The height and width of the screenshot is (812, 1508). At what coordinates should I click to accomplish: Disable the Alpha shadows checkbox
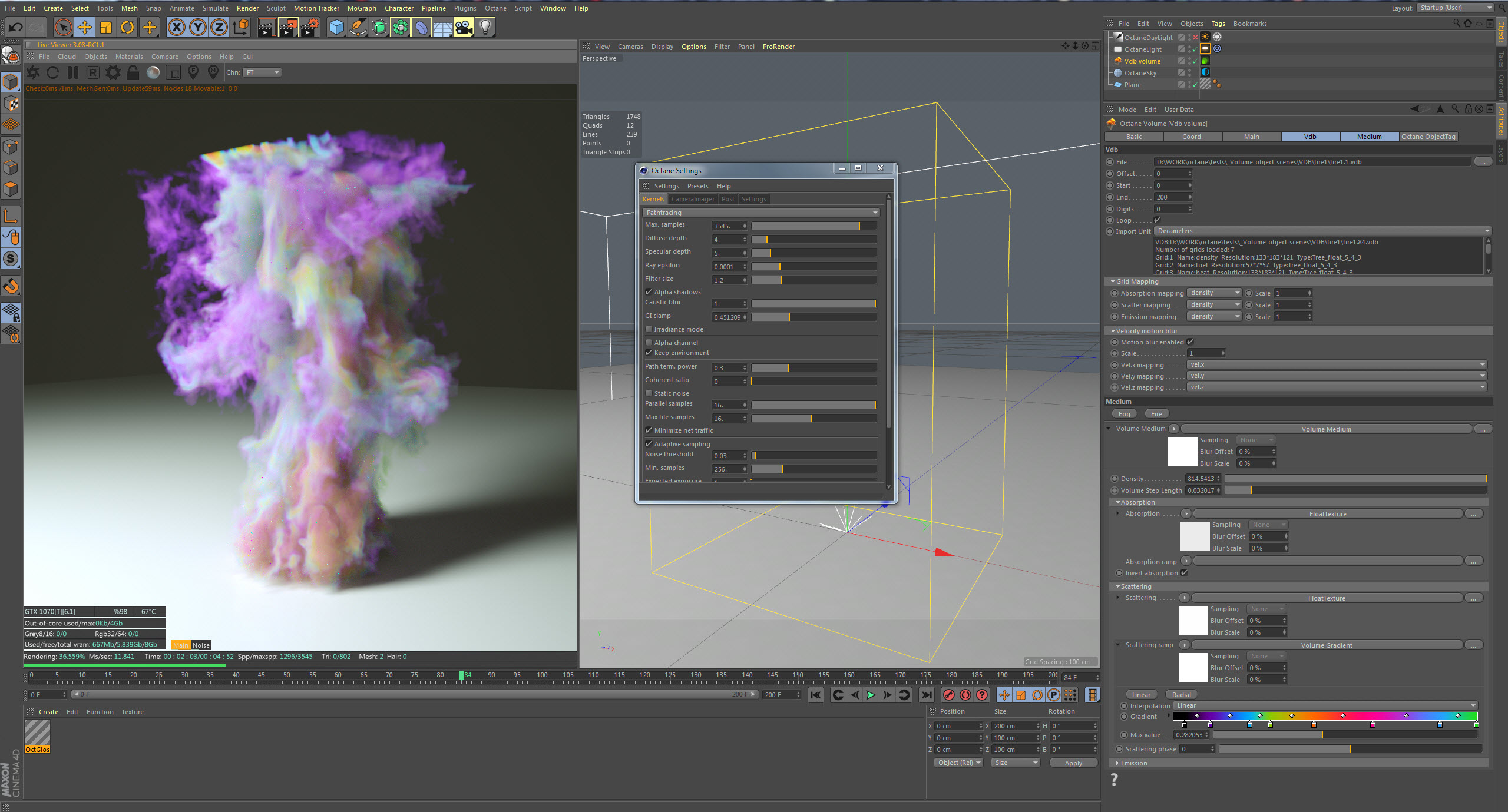[649, 292]
